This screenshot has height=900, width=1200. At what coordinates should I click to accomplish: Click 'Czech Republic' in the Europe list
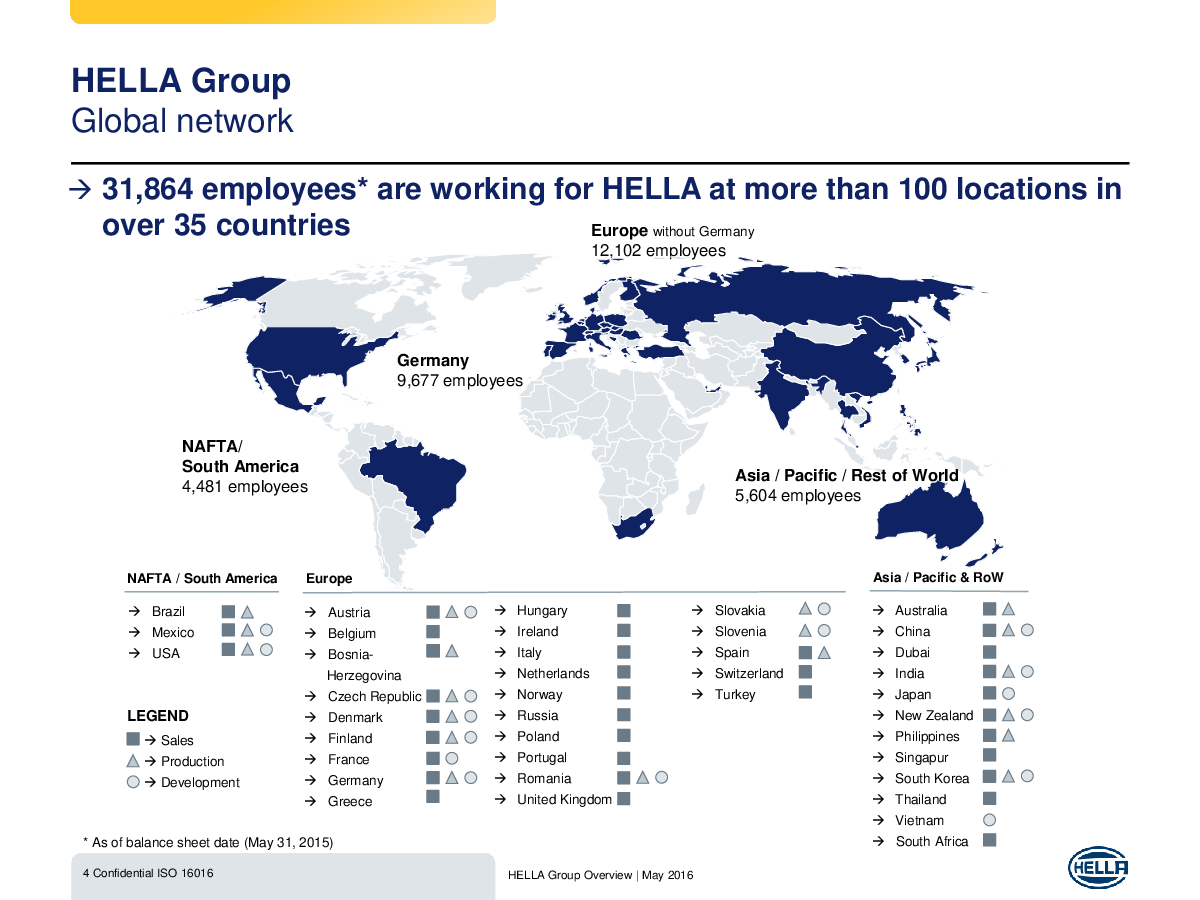coord(375,696)
